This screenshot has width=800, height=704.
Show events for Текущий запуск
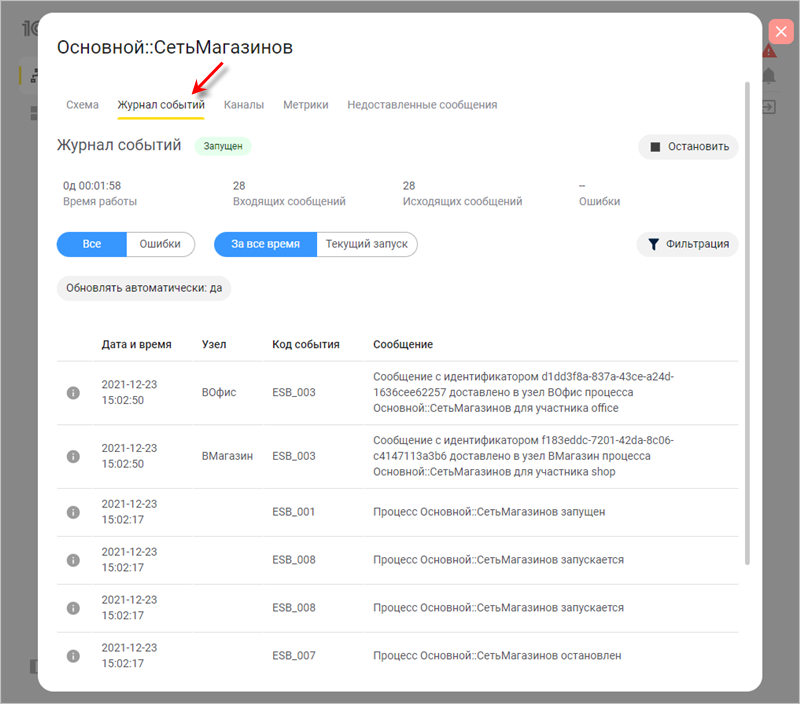pyautogui.click(x=366, y=244)
